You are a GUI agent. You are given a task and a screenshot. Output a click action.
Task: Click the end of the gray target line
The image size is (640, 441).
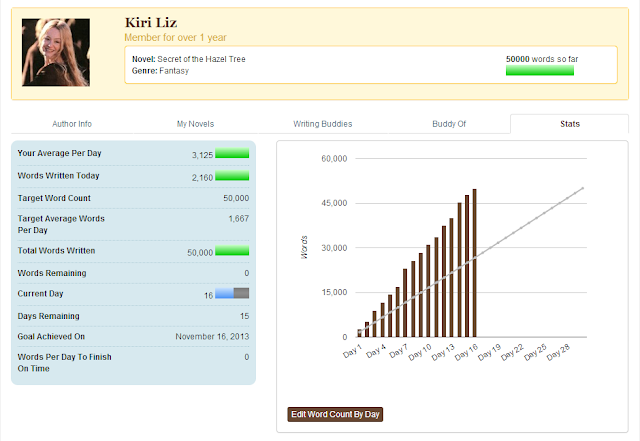tap(583, 188)
